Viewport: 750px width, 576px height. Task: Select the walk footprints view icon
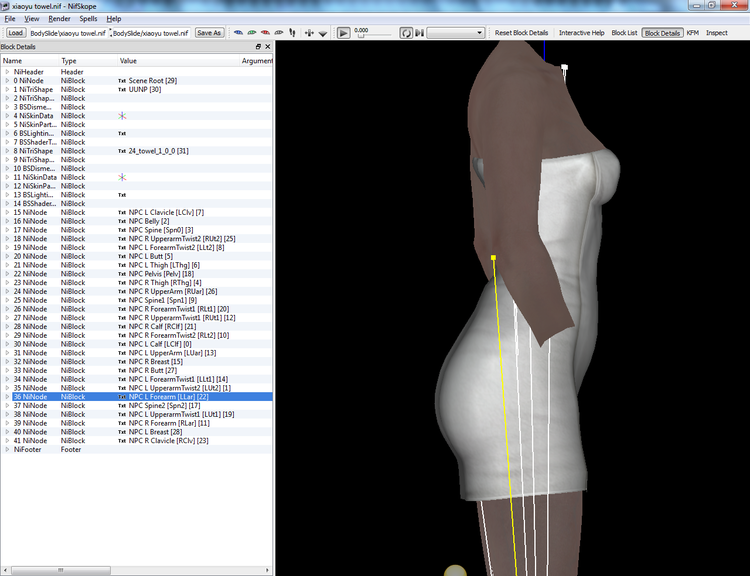point(292,33)
